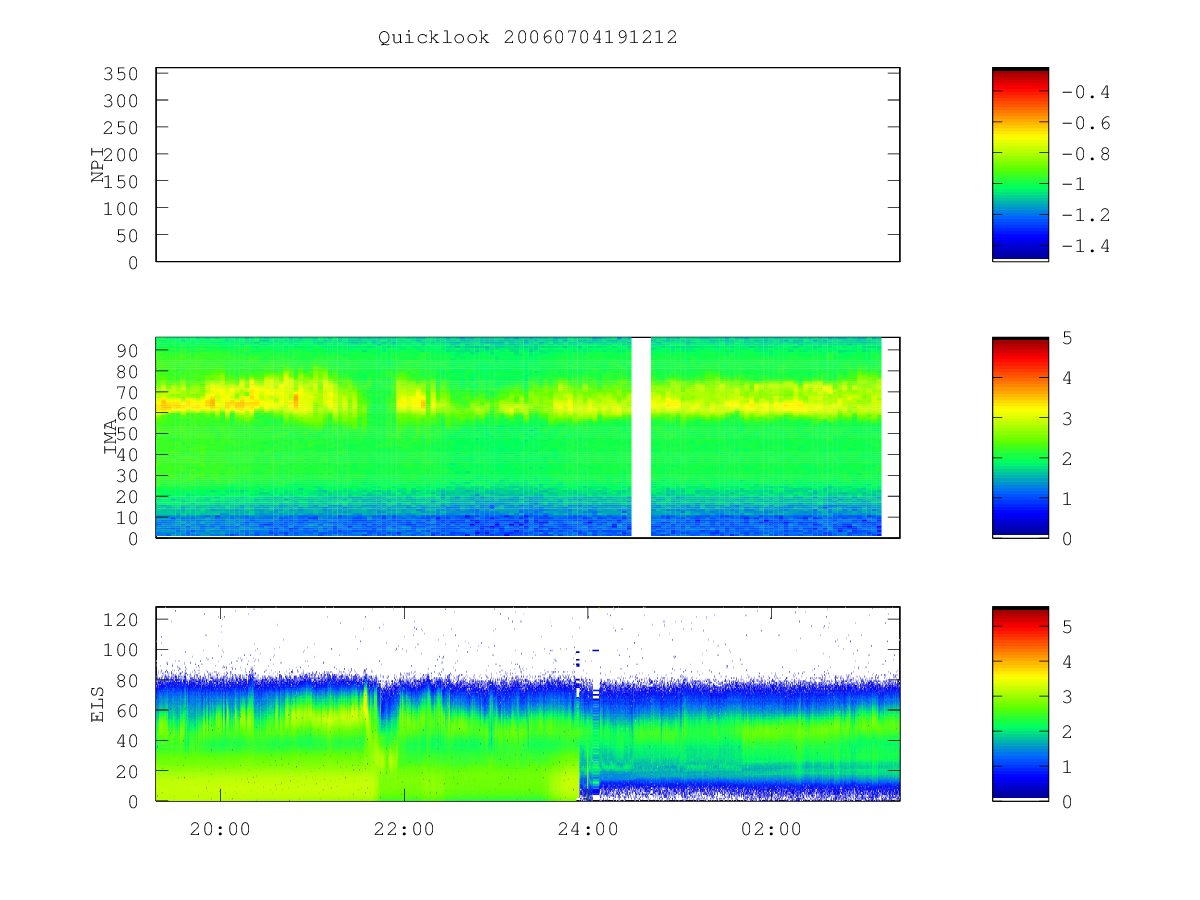Click the ELS spectrogram panel
The image size is (1200, 900).
[528, 704]
